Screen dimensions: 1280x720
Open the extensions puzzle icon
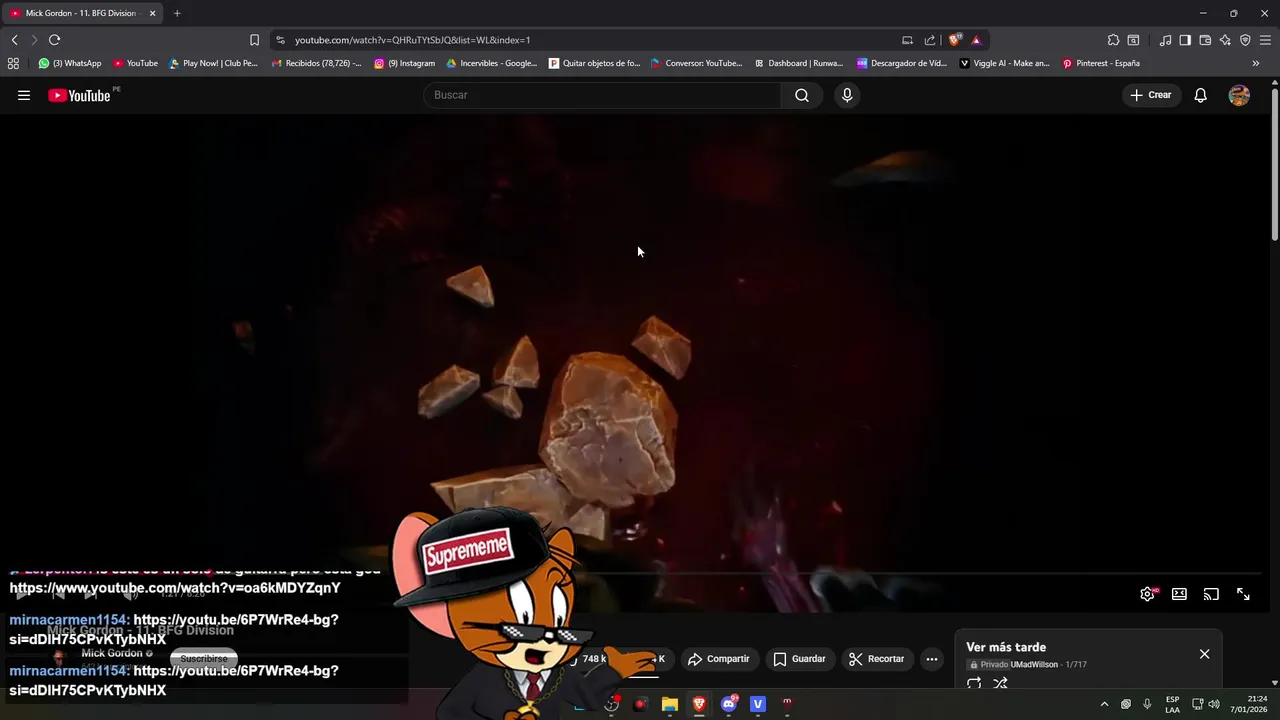pyautogui.click(x=1113, y=40)
